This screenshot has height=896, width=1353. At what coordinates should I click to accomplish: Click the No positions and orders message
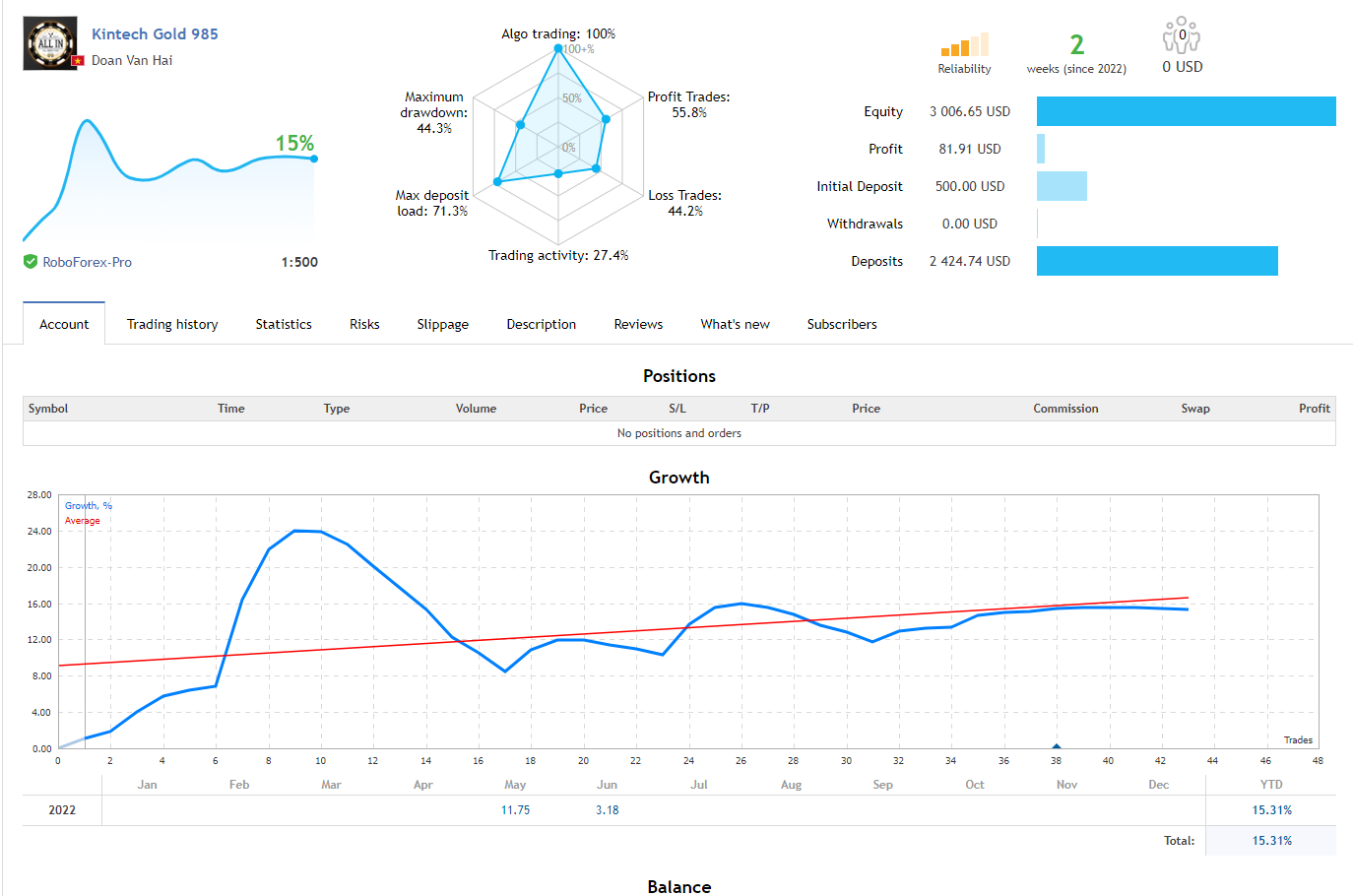pyautogui.click(x=679, y=433)
